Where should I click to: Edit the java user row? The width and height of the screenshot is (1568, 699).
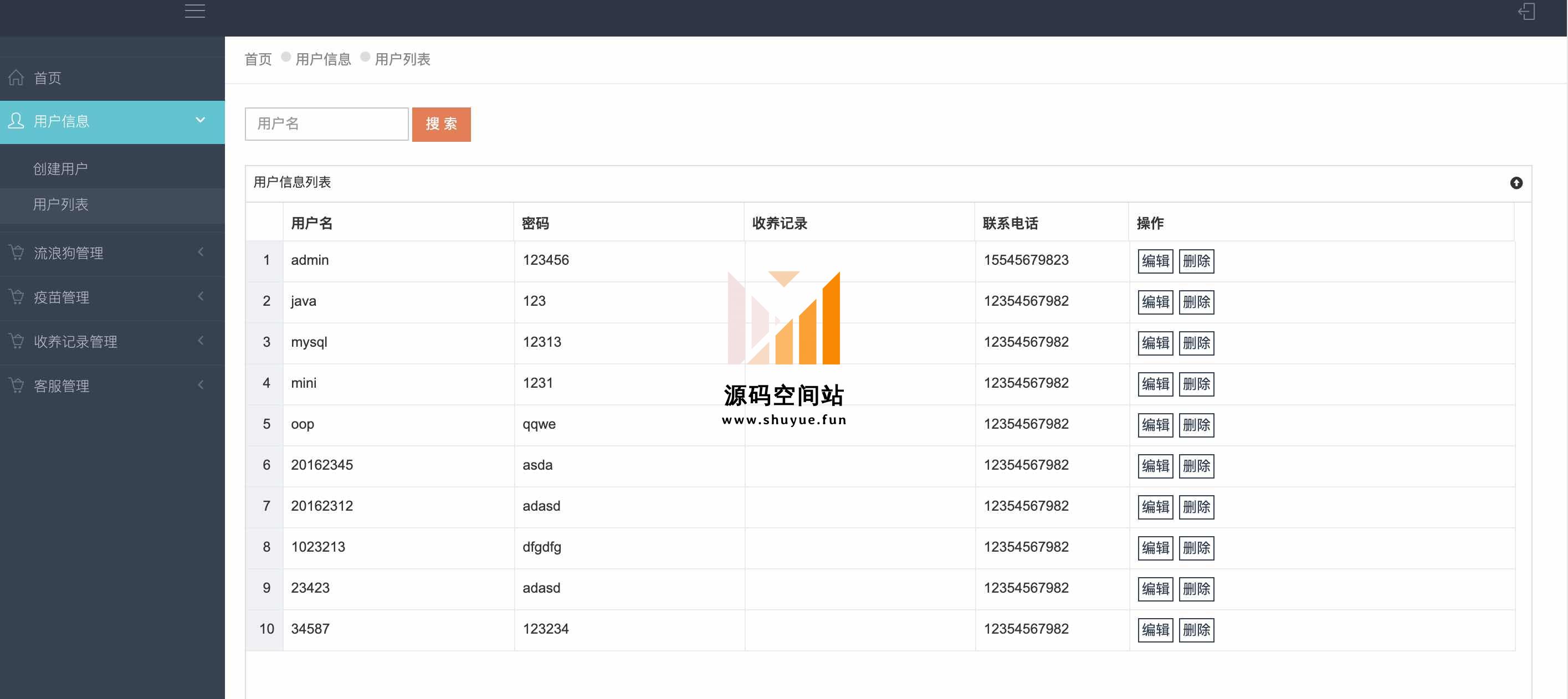(x=1155, y=302)
